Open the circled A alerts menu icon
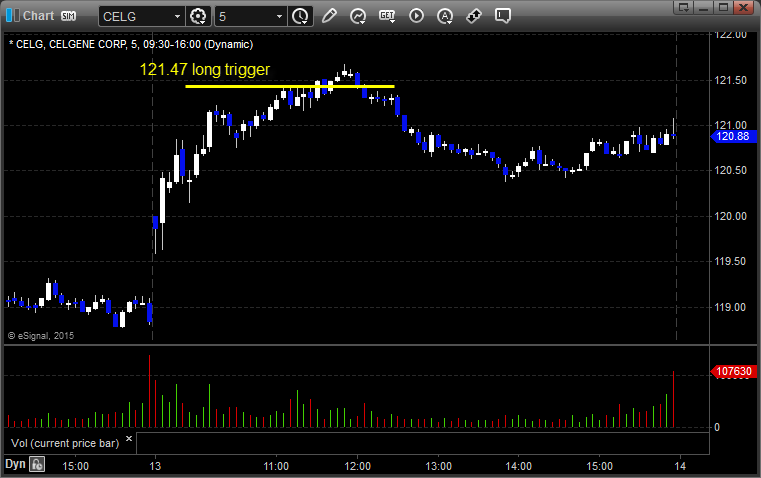Screen dimensions: 761x478 tap(445, 16)
